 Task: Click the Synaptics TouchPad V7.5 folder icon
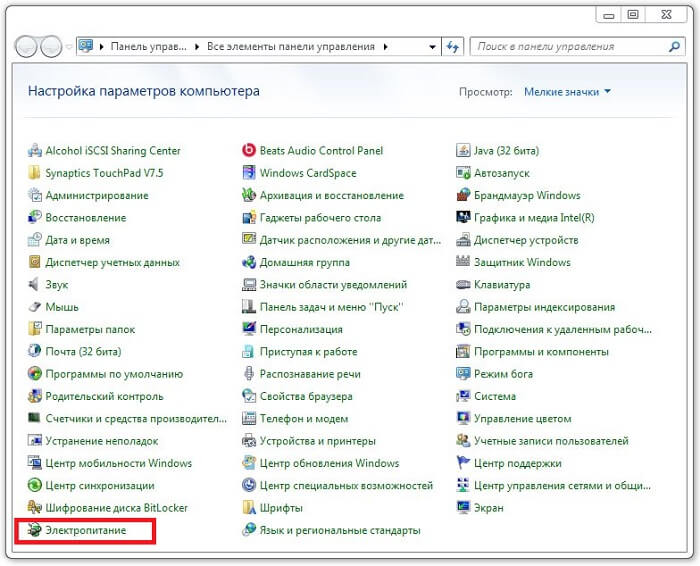[x=34, y=173]
